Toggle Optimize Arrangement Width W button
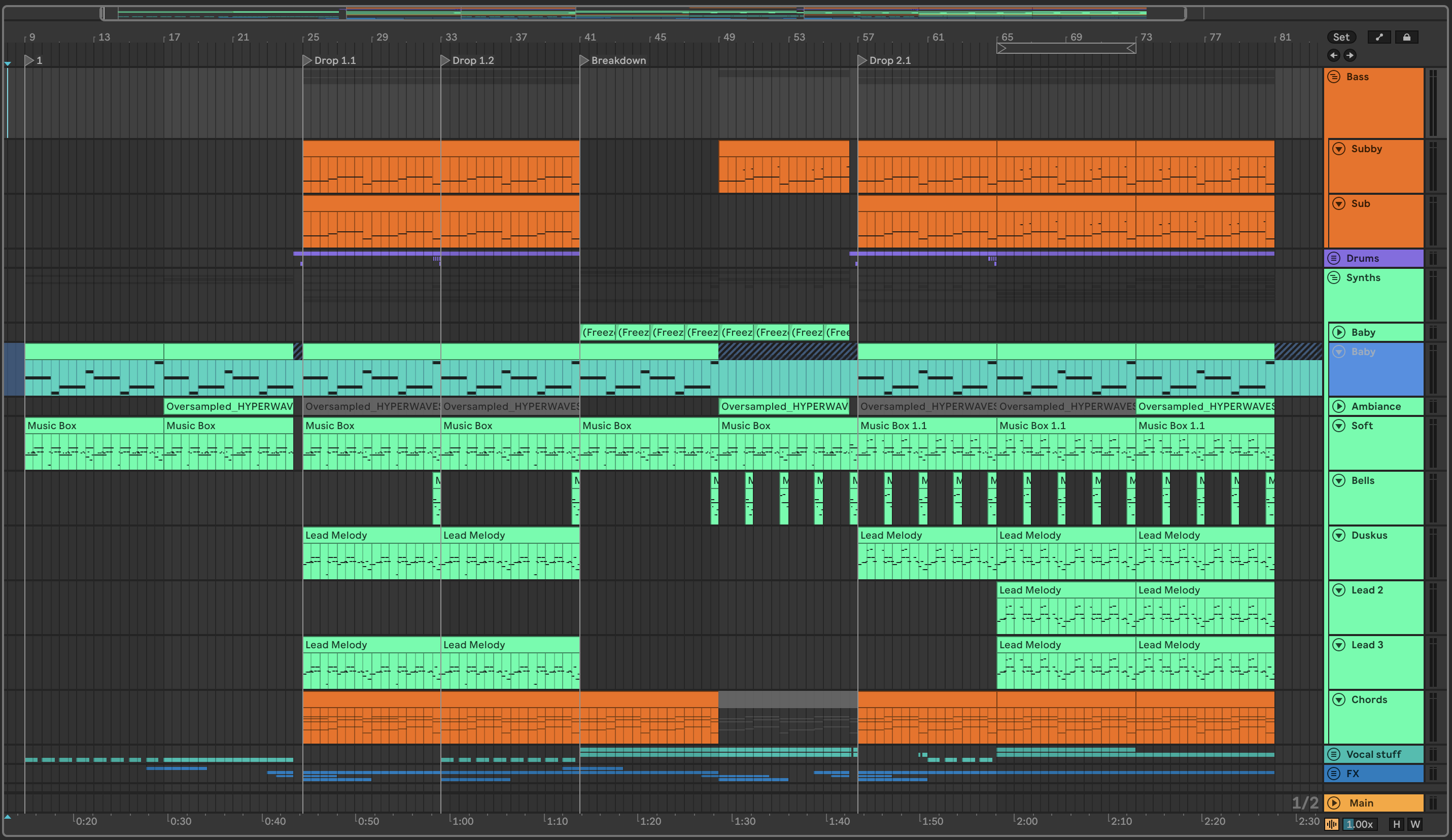This screenshot has width=1452, height=840. pos(1415,824)
